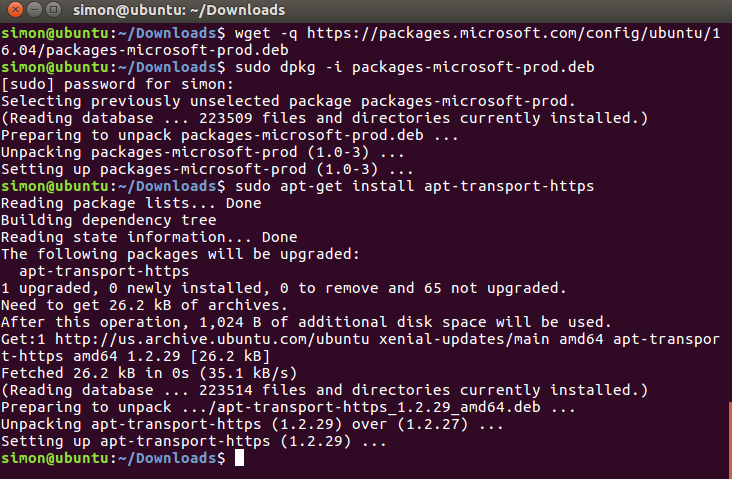This screenshot has height=479, width=732.
Task: Click the 'Building dependency tree' line
Action: pos(108,220)
